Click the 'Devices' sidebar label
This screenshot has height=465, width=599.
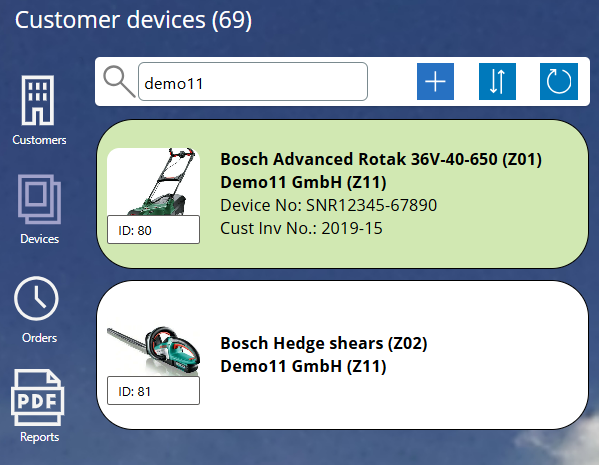click(x=39, y=239)
